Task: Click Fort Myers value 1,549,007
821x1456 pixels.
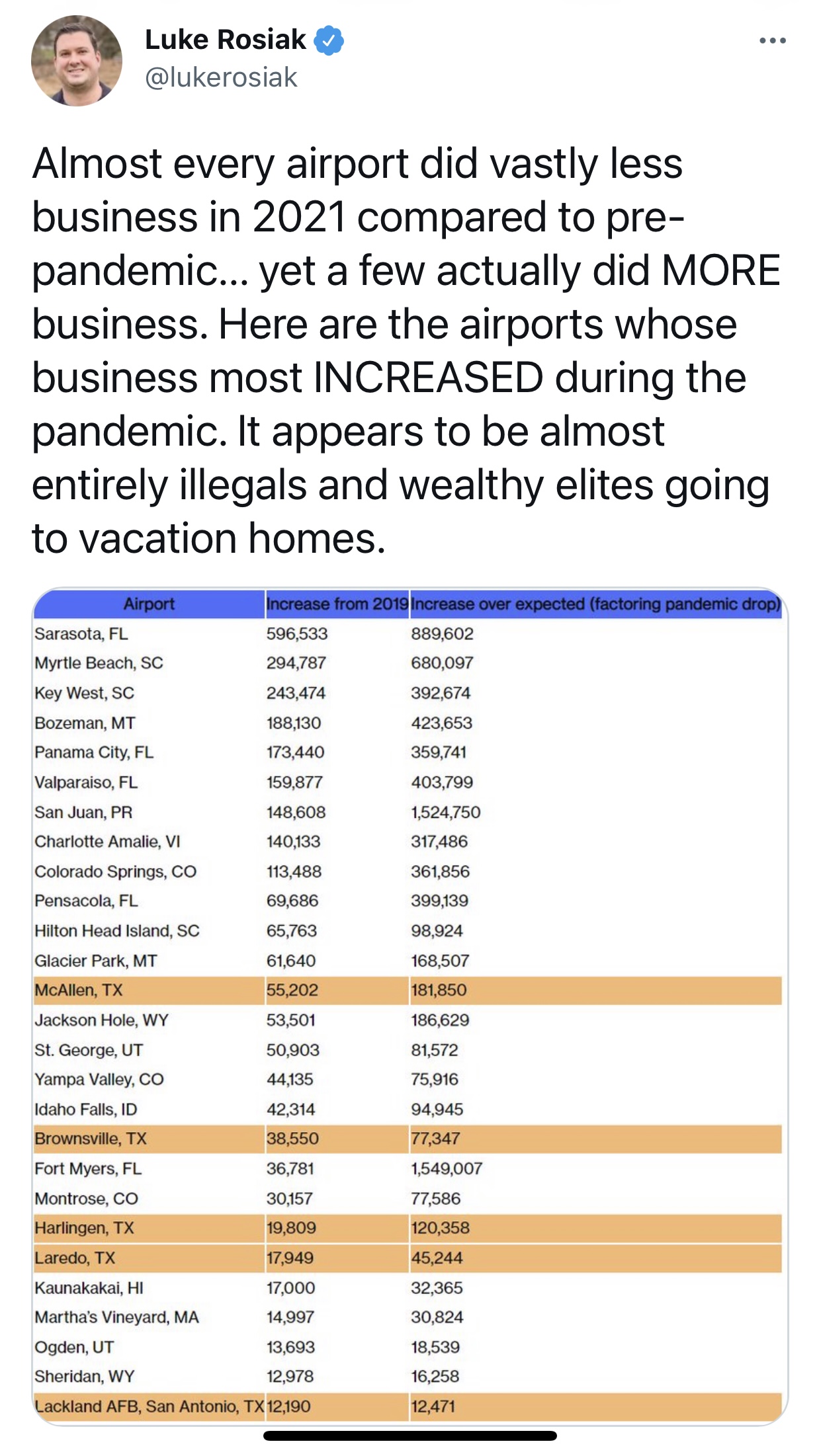Action: pyautogui.click(x=447, y=1168)
